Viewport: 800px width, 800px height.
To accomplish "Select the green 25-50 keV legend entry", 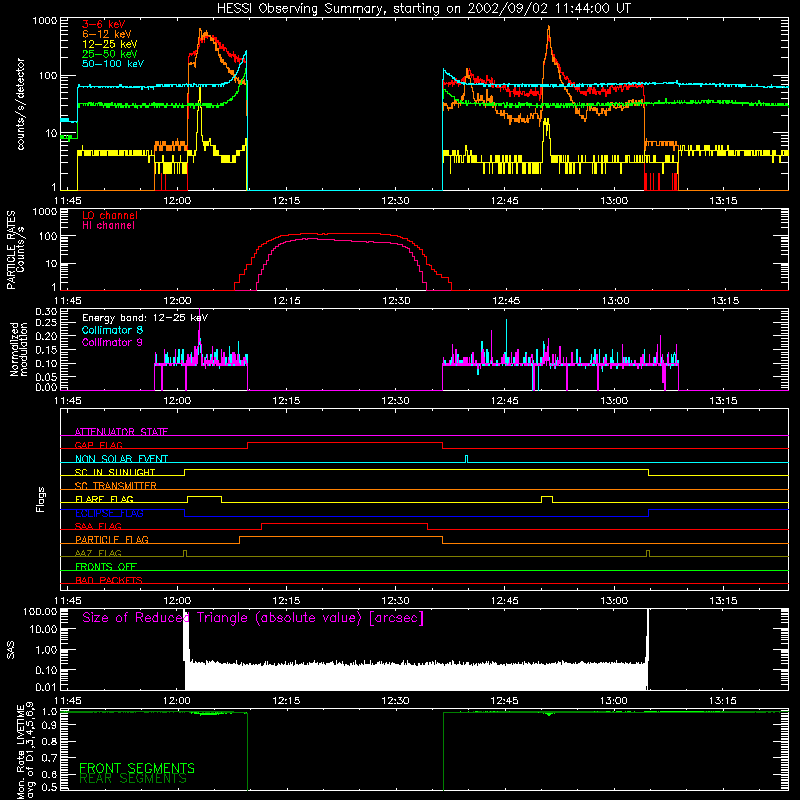I will click(x=109, y=54).
